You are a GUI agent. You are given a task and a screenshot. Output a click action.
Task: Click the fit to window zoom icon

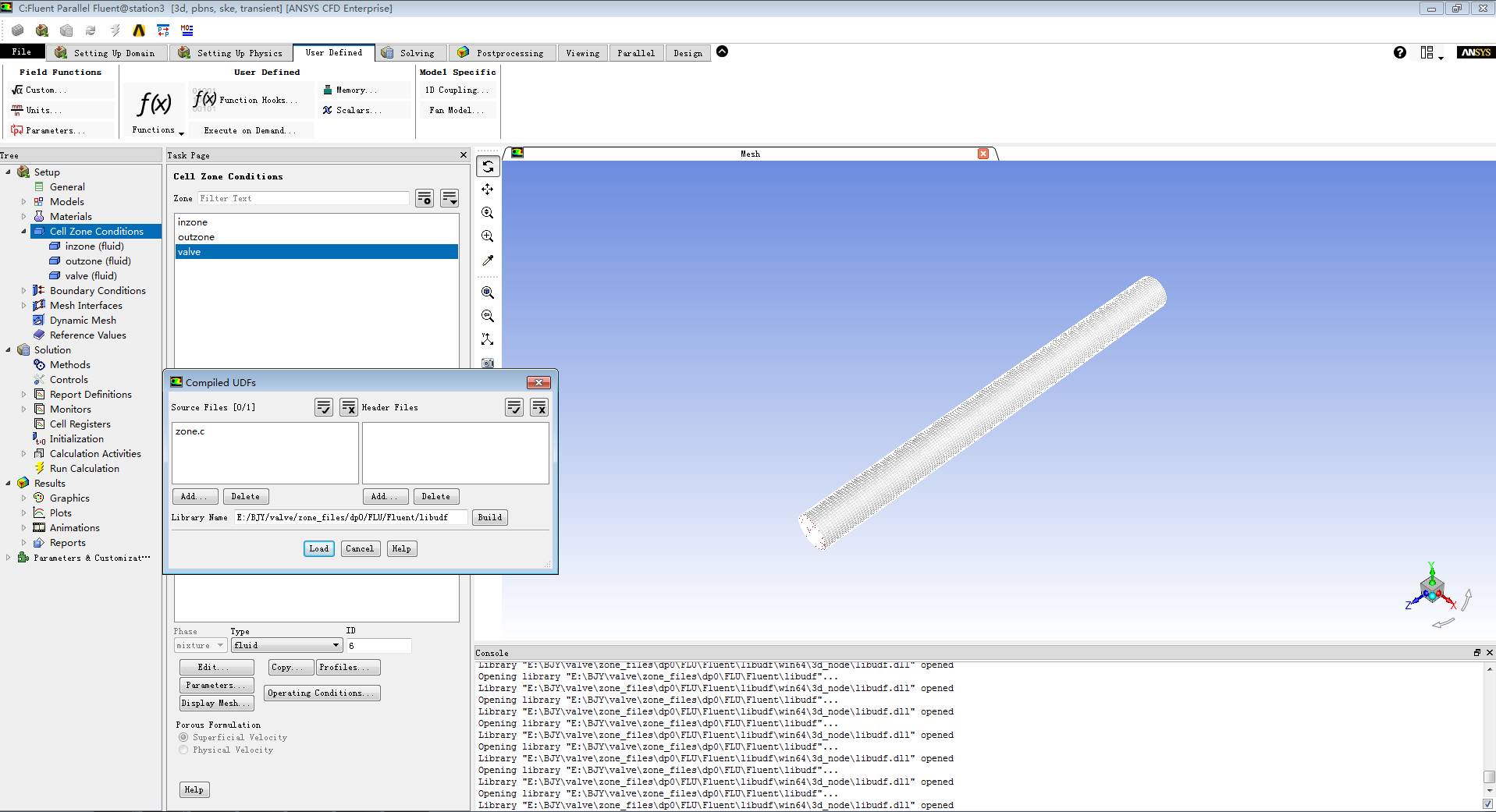(x=488, y=293)
